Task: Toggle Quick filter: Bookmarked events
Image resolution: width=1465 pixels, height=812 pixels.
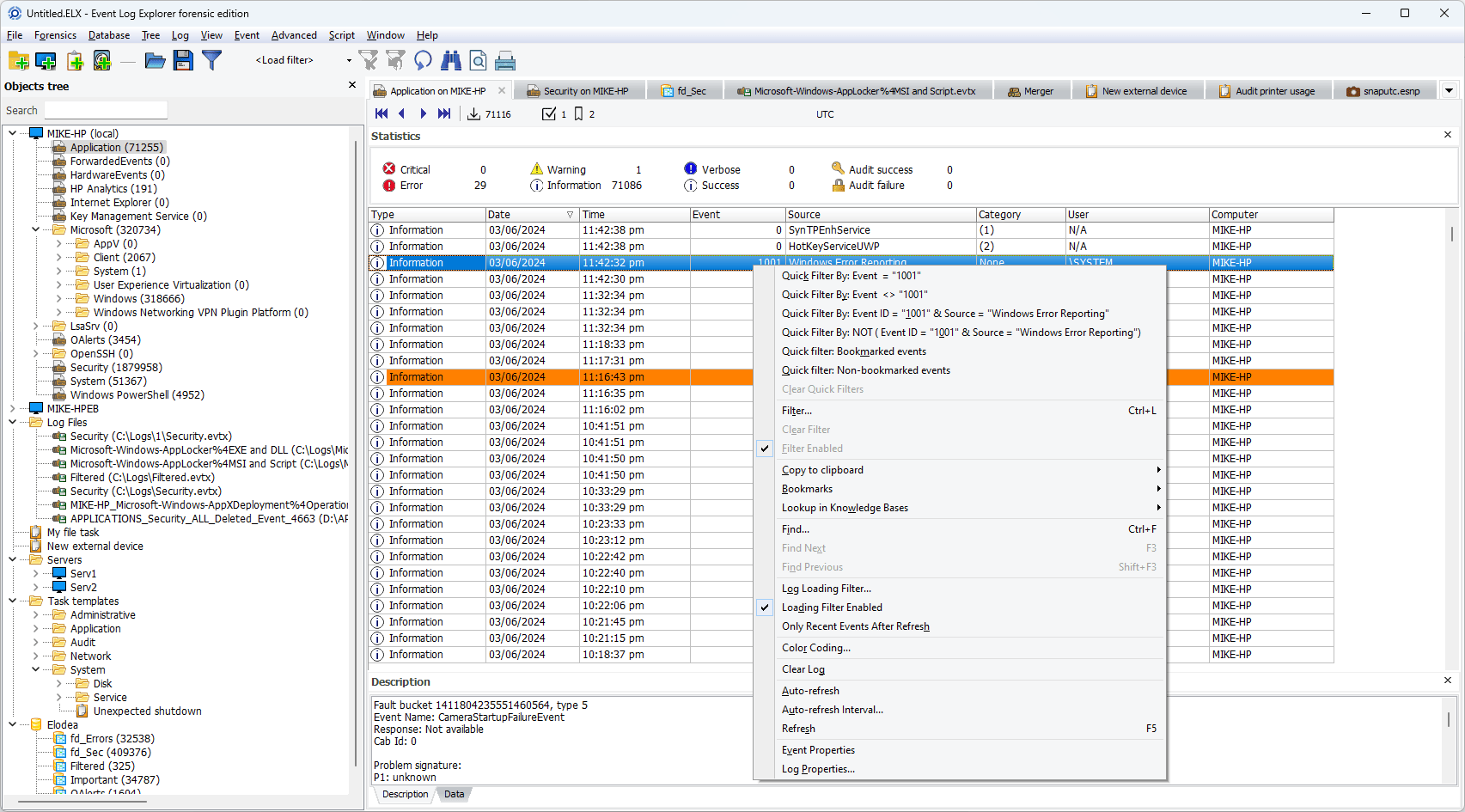Action: coord(853,351)
